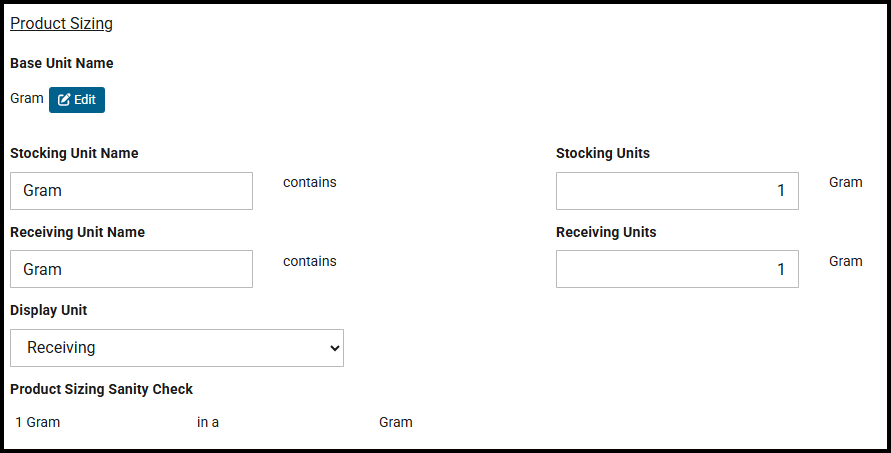Click the Base Unit Name label
The height and width of the screenshot is (453, 891).
(x=62, y=63)
